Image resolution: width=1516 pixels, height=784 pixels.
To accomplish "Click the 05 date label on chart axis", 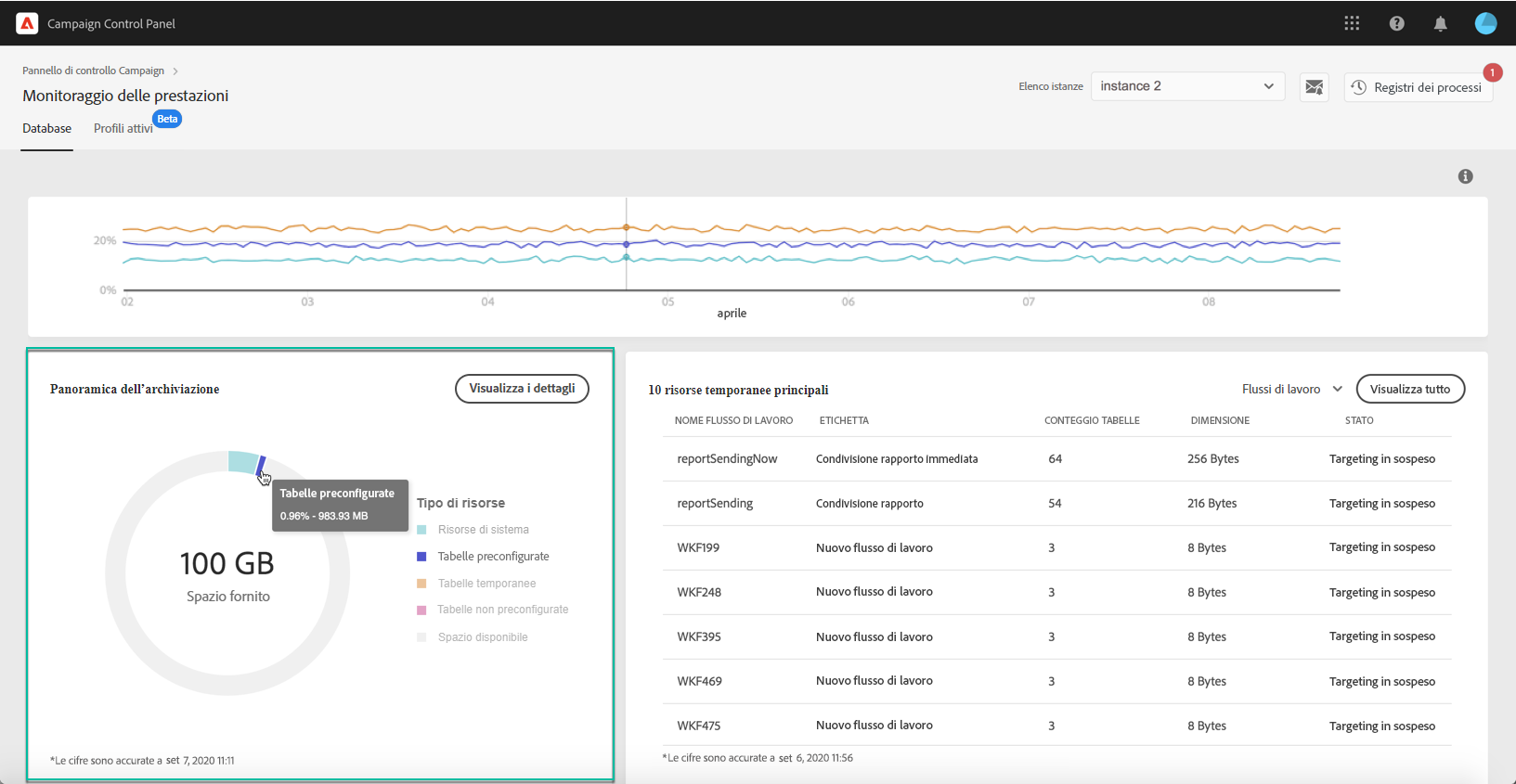I will pos(667,302).
